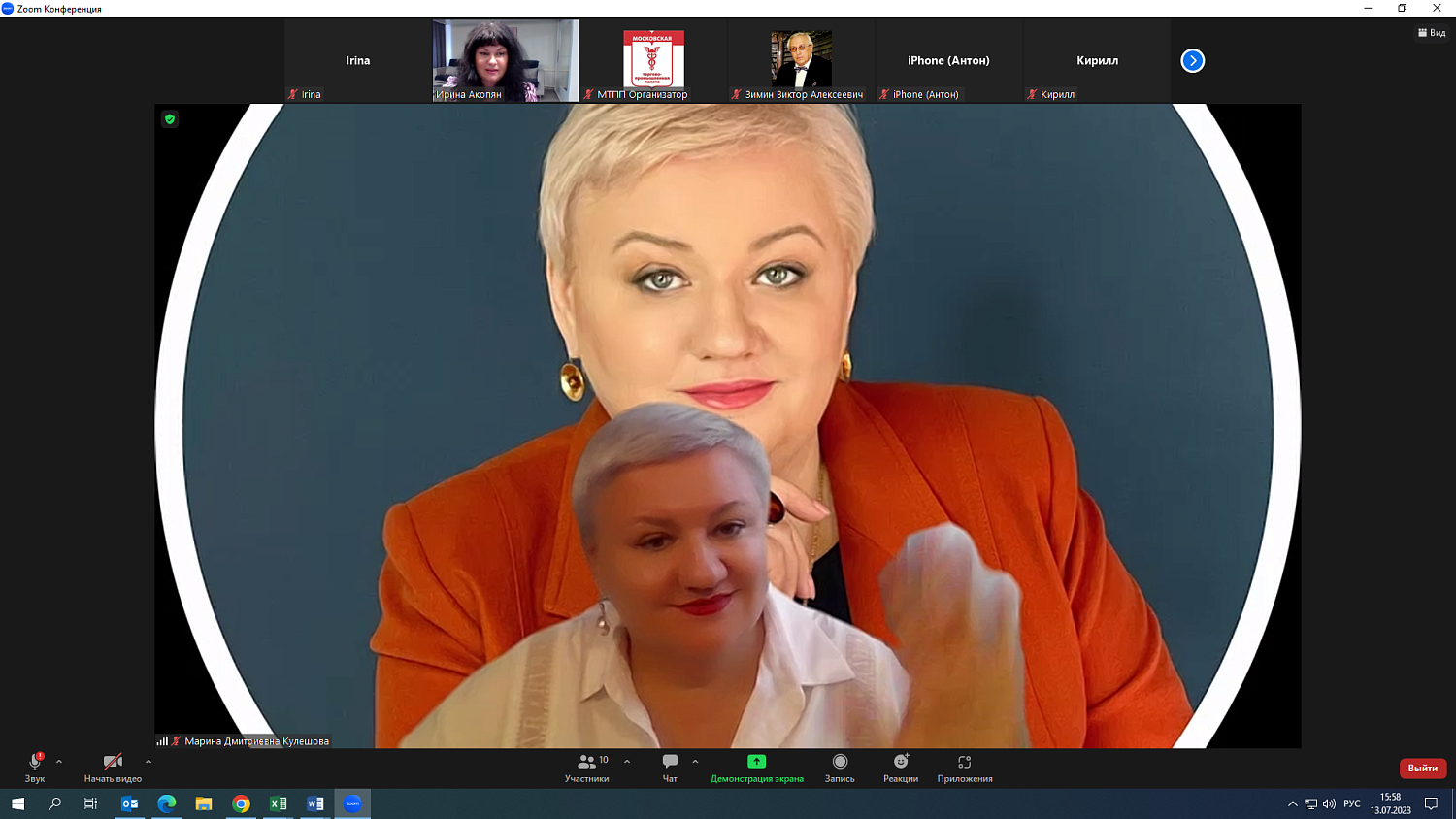
Task: Show hidden system tray icons
Action: pos(1292,803)
